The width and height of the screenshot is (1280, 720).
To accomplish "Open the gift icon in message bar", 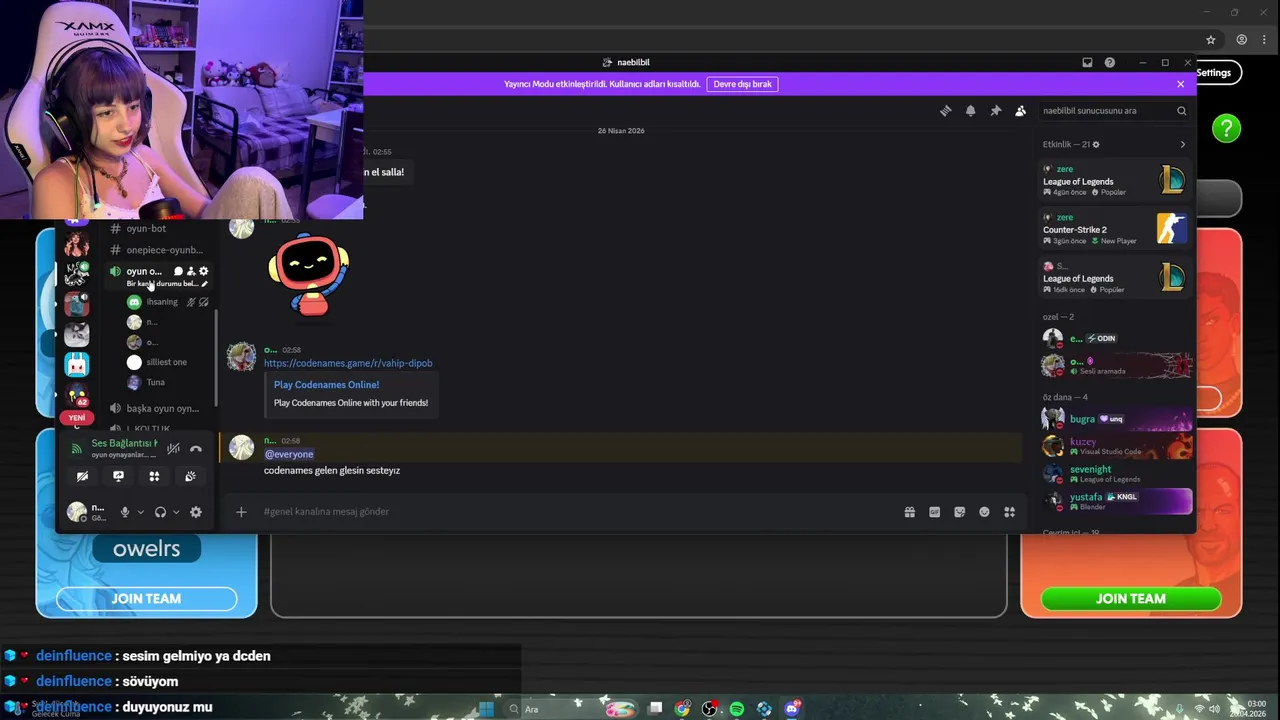I will click(909, 512).
